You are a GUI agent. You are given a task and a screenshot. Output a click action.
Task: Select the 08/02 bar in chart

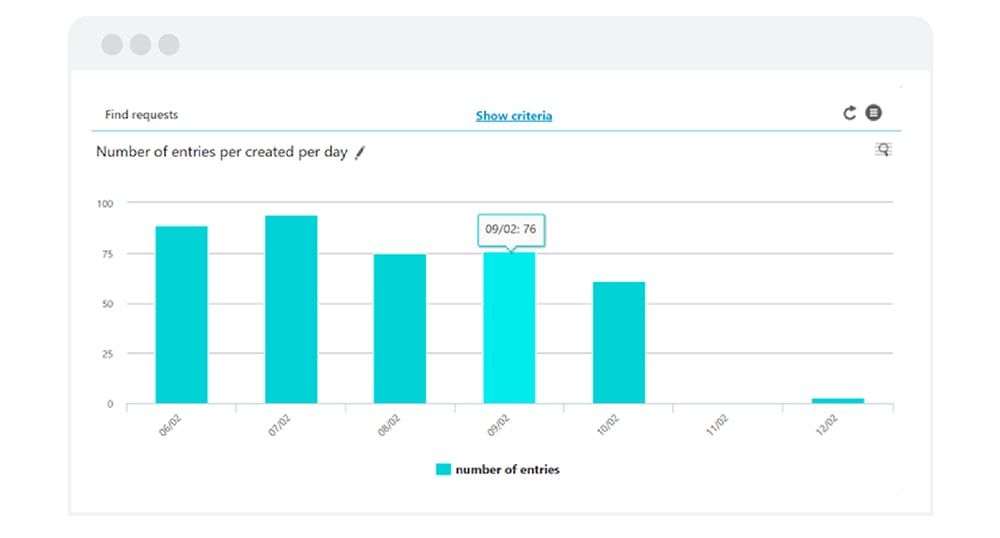point(400,329)
